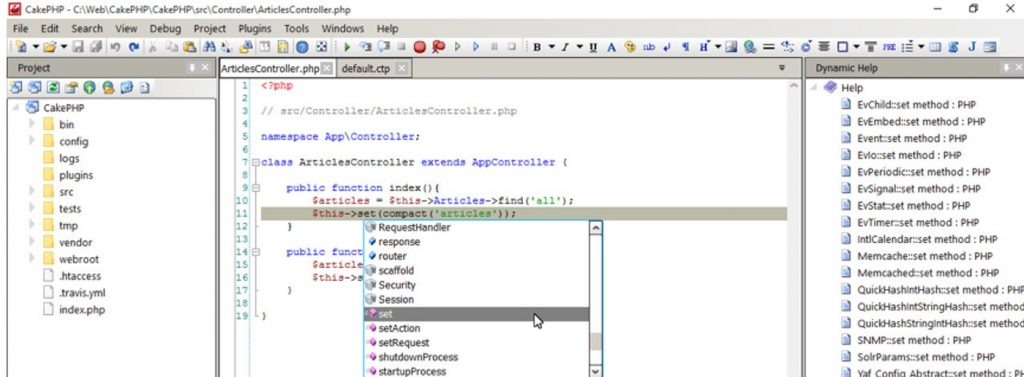Click the insert hyperlink globe icon

(750, 47)
